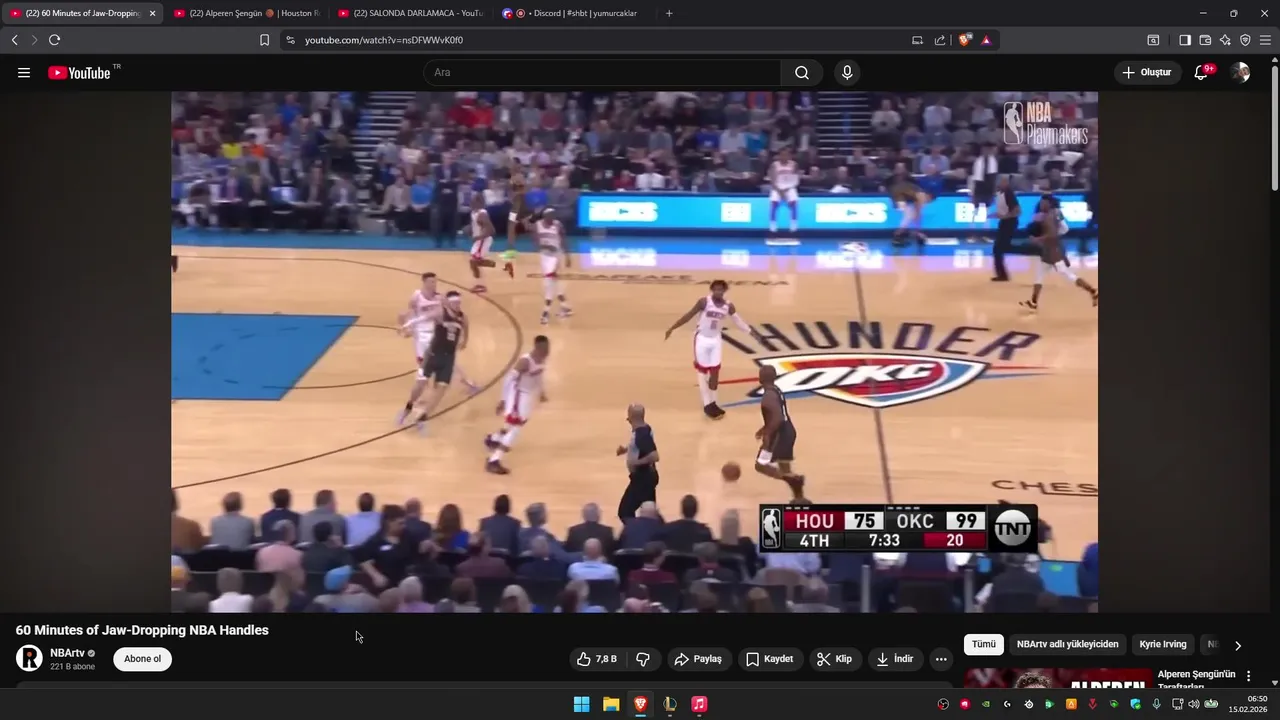Open Brave Shields lion icon
The height and width of the screenshot is (720, 1280).
pos(965,40)
